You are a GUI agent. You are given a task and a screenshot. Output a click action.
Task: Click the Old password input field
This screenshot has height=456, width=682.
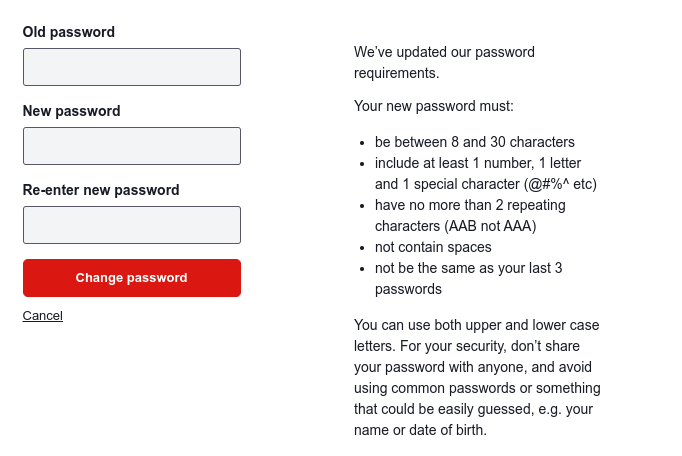[x=131, y=67]
